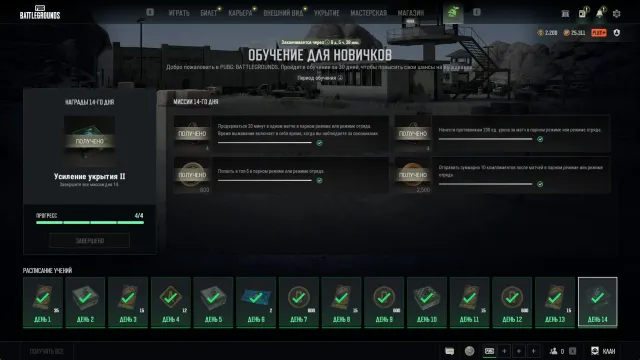Select ДЕНЬ 8 in the schedule
This screenshot has height=360, width=640.
click(x=341, y=302)
